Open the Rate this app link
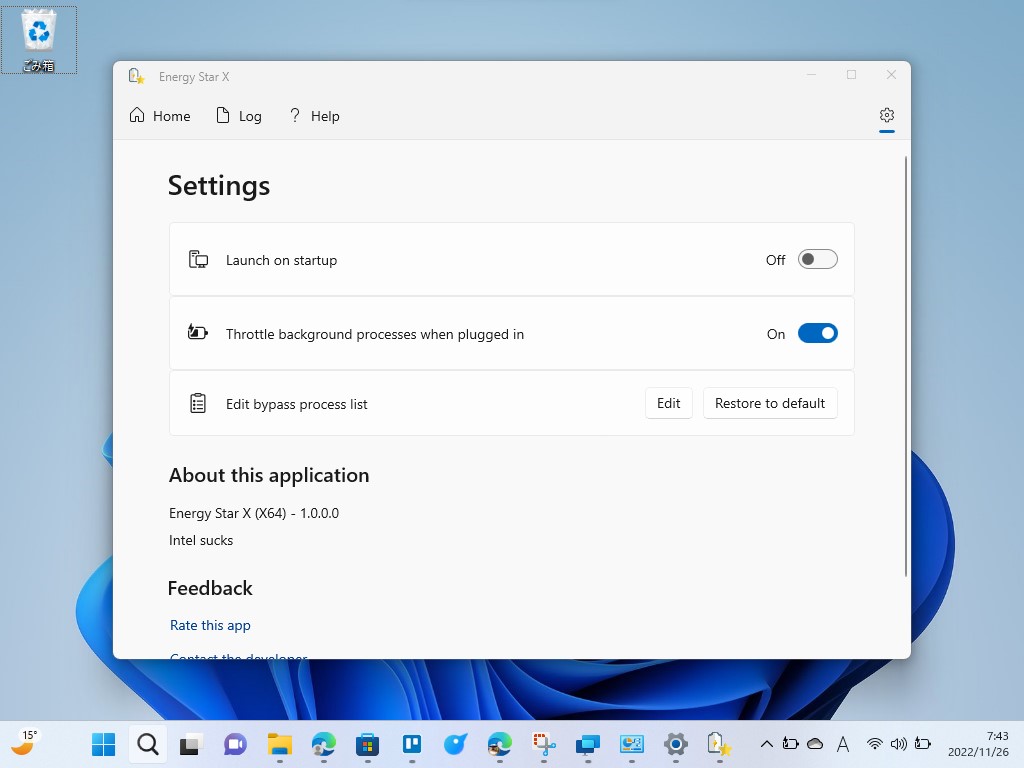1024x768 pixels. (210, 625)
